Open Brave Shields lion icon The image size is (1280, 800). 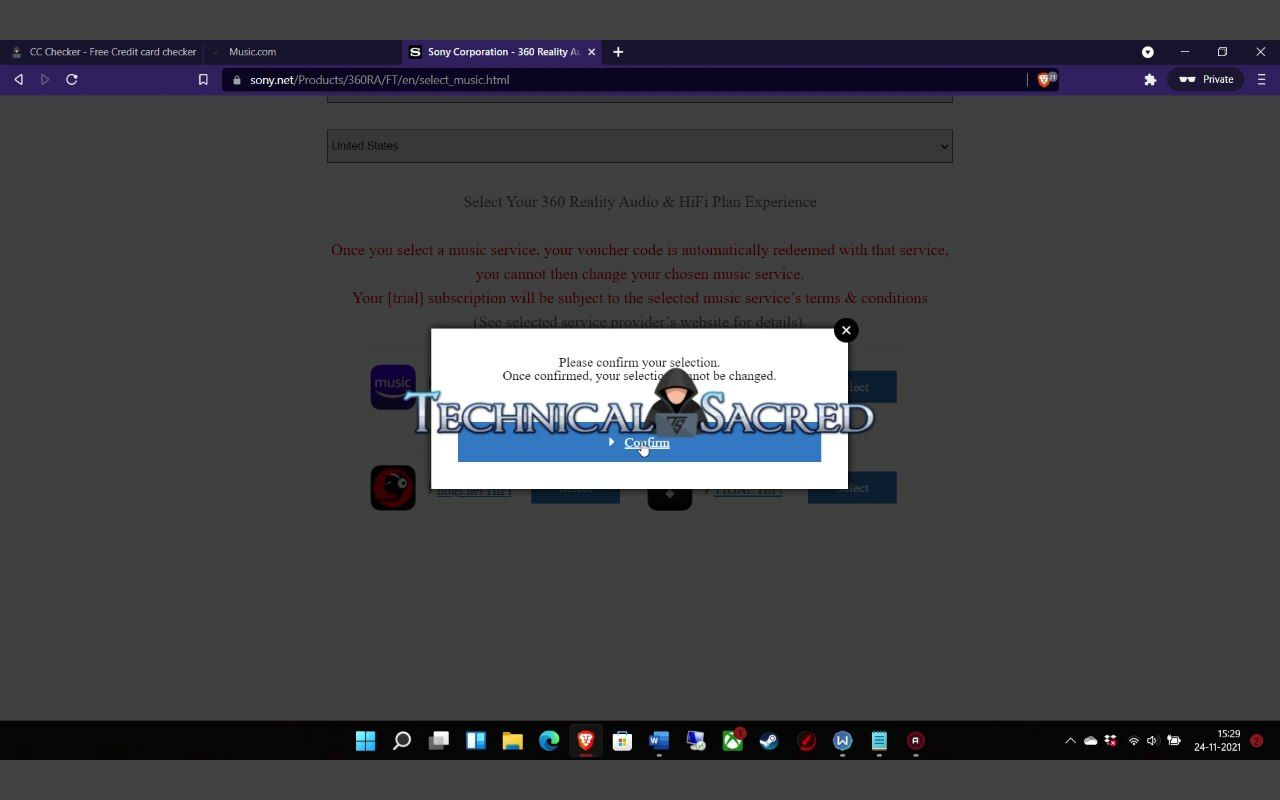click(1045, 80)
